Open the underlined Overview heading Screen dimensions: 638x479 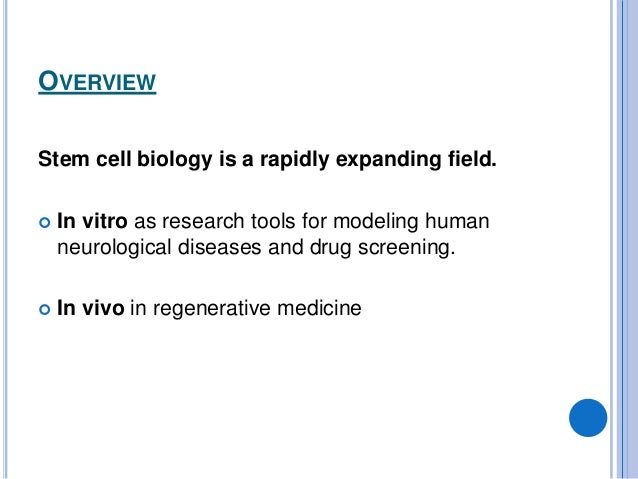[97, 81]
